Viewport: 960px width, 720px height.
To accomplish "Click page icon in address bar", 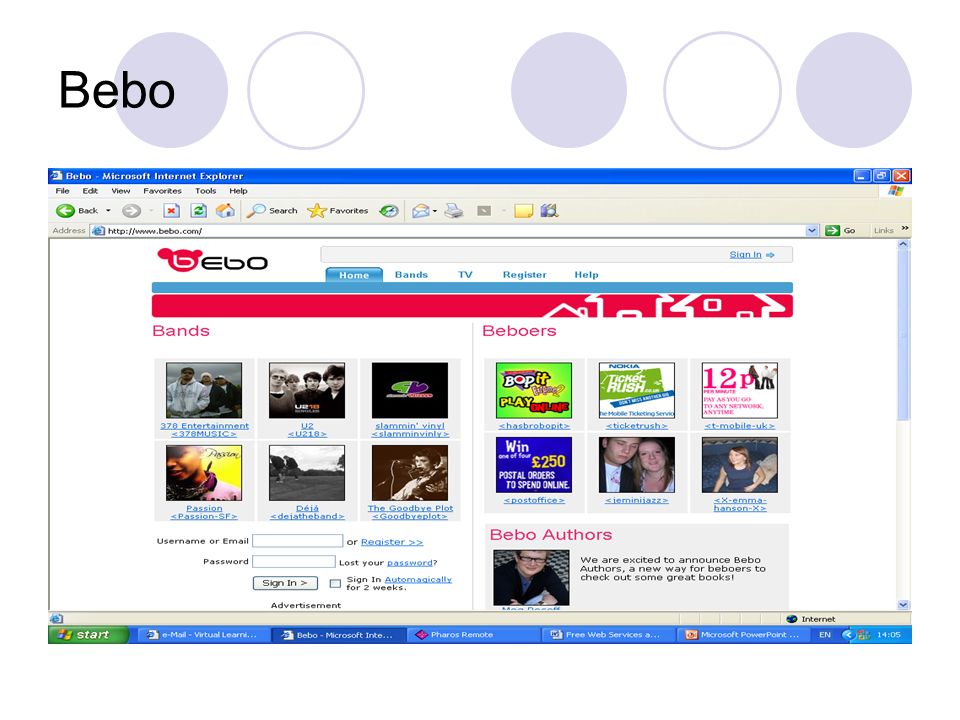I will pos(98,231).
